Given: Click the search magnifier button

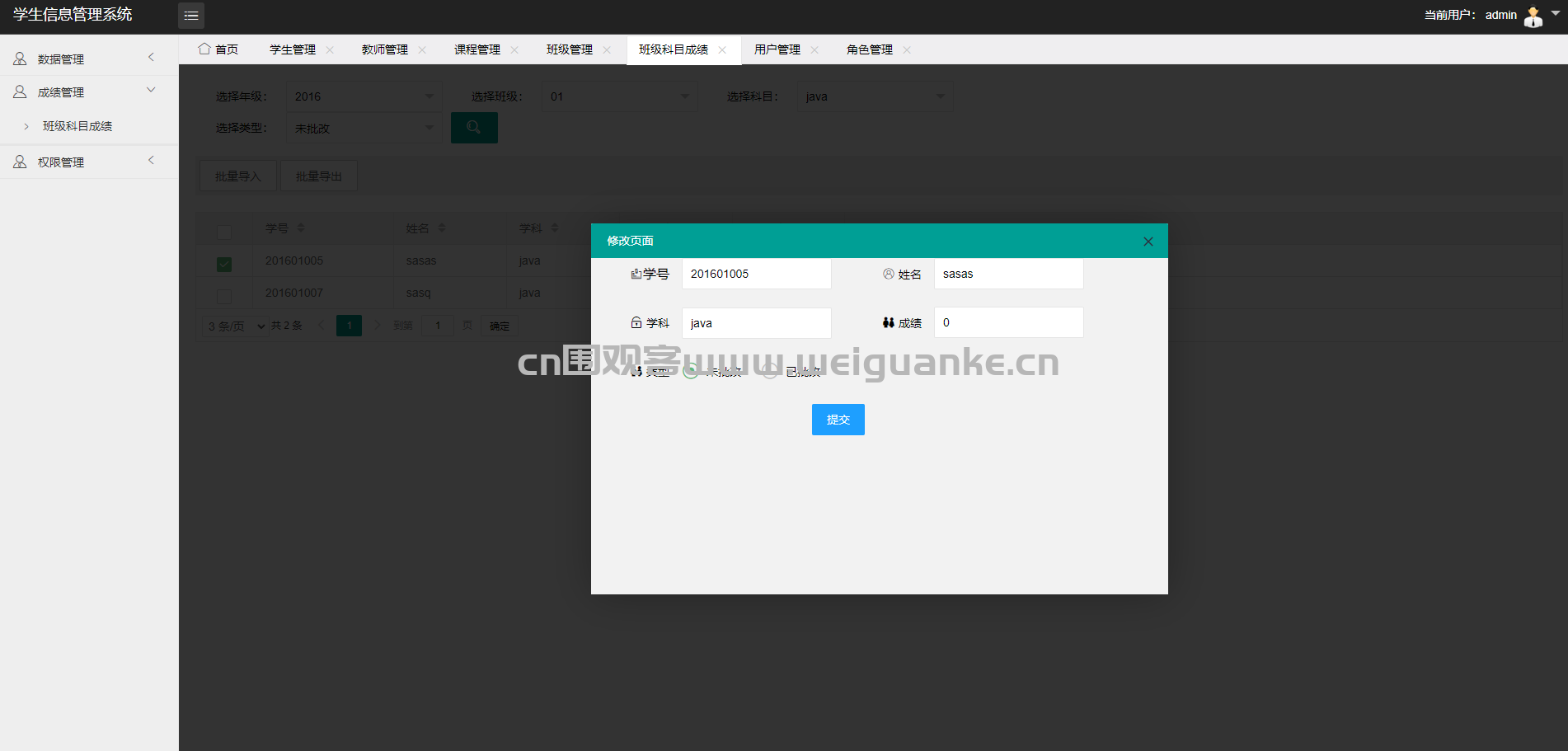Looking at the screenshot, I should click(474, 128).
